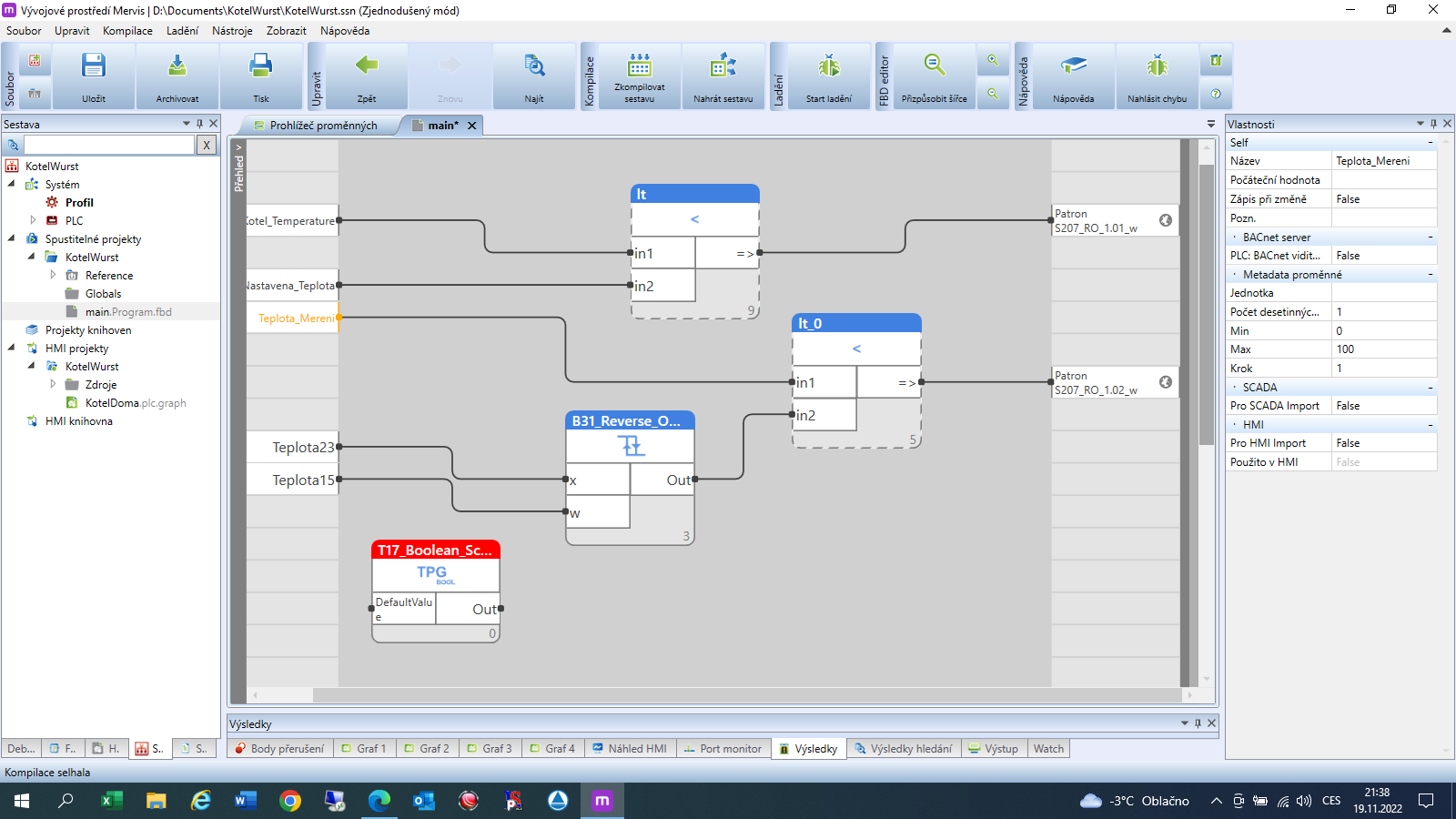Image resolution: width=1456 pixels, height=819 pixels.
Task: Start debugging with Start ladění
Action: click(829, 66)
